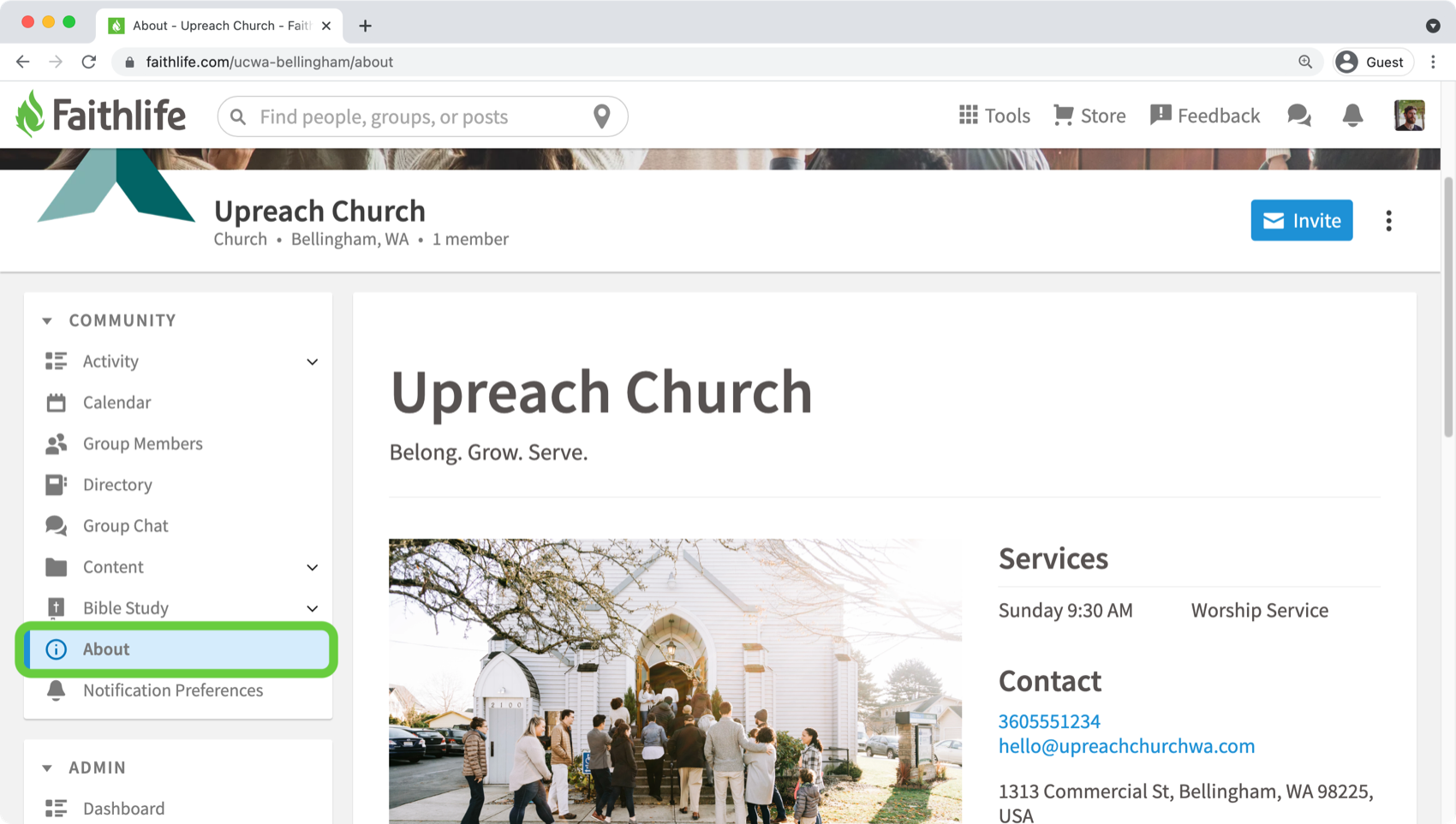Image resolution: width=1456 pixels, height=824 pixels.
Task: Click the search magnifier icon
Action: 238,116
